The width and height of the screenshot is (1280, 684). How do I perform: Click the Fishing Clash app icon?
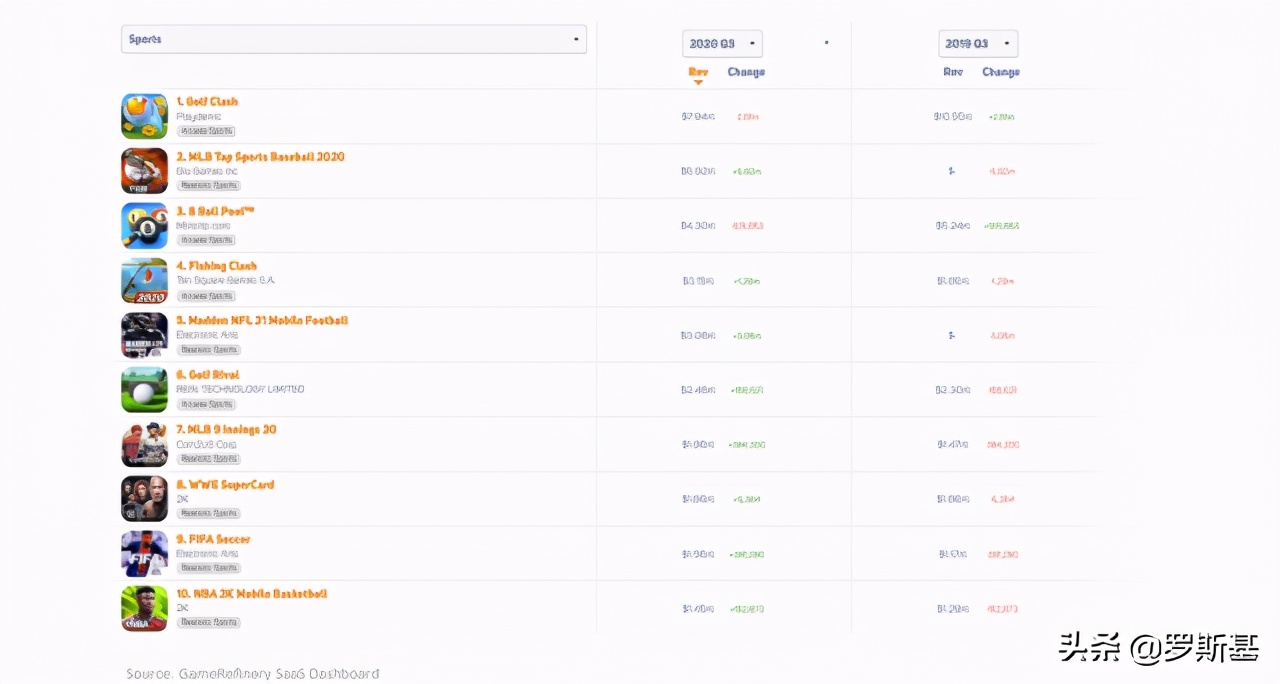click(144, 281)
